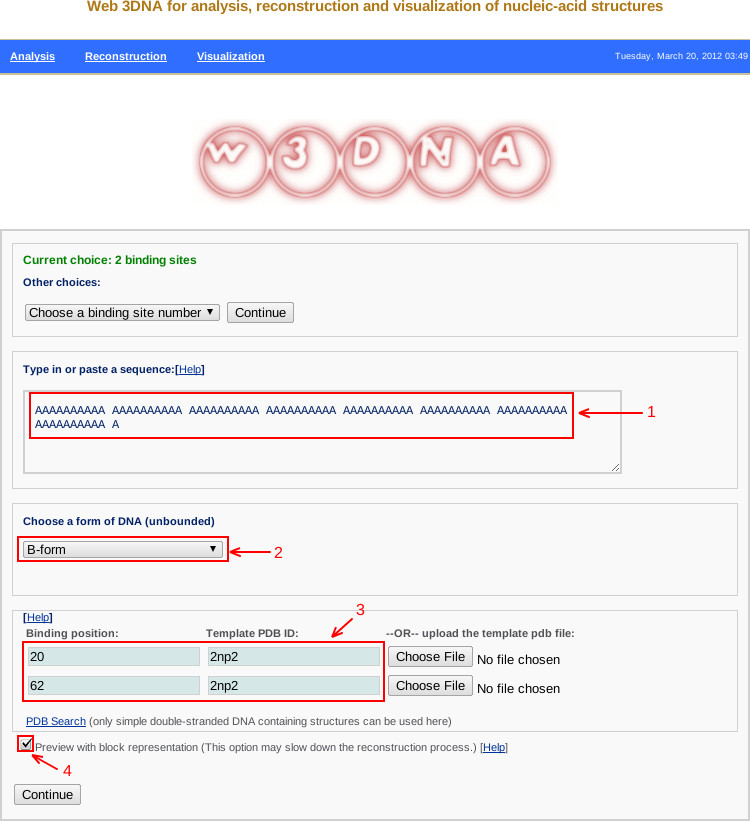Click binding position field containing 20
Screen dimensions: 750x821
pyautogui.click(x=114, y=657)
